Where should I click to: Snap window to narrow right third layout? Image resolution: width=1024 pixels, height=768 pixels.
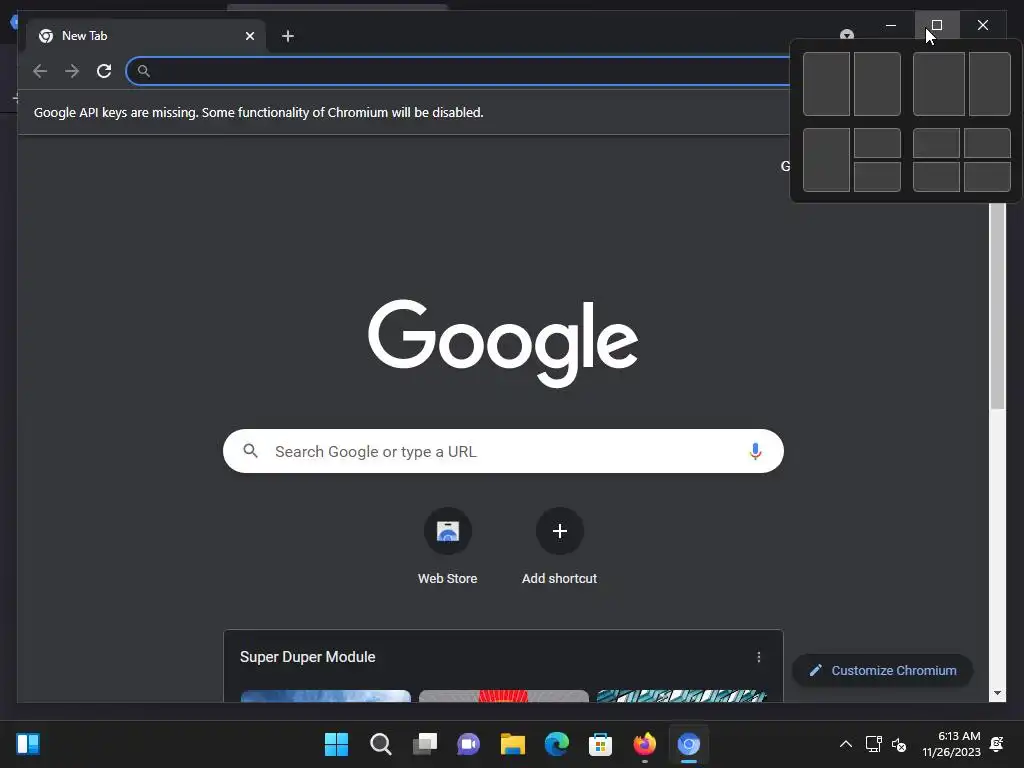tap(990, 84)
